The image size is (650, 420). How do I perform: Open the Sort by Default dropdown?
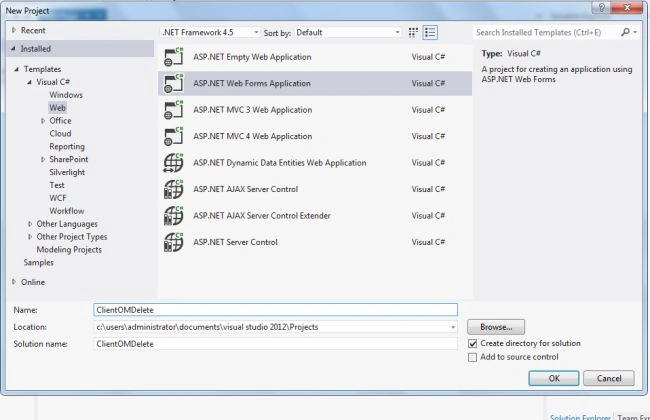pyautogui.click(x=348, y=32)
